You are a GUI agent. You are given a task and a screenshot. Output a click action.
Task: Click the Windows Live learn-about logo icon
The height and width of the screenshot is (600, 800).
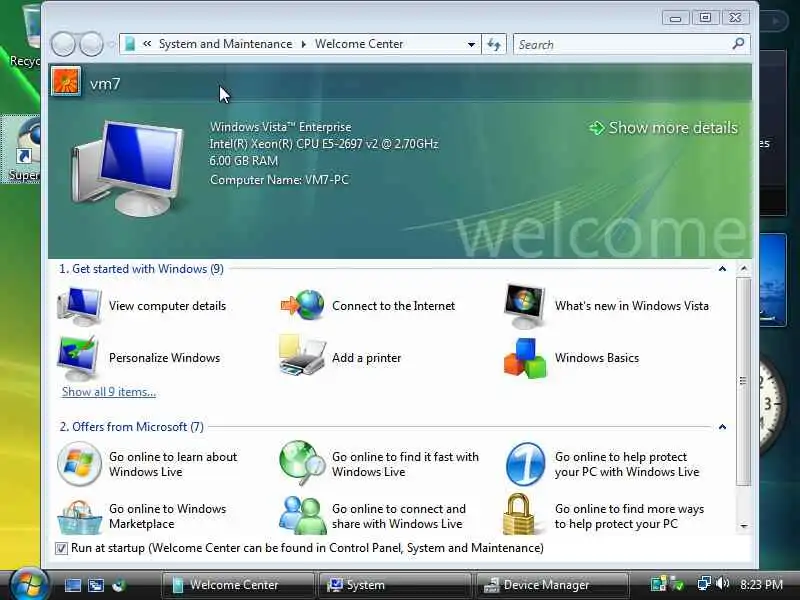(79, 464)
